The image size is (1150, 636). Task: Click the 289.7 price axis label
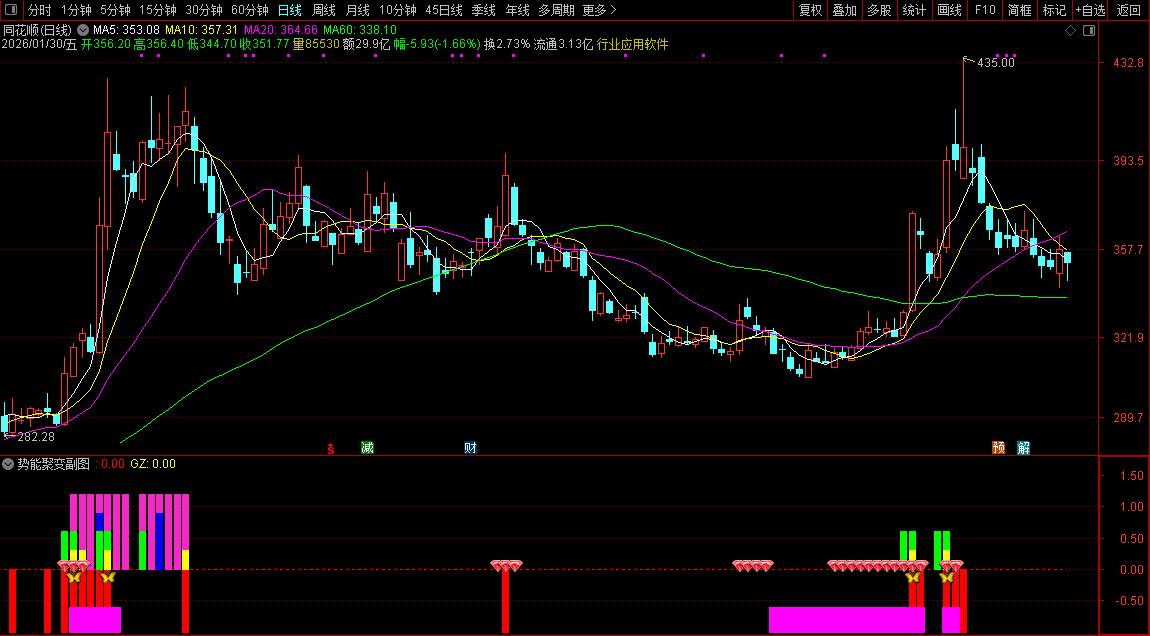tap(1128, 418)
